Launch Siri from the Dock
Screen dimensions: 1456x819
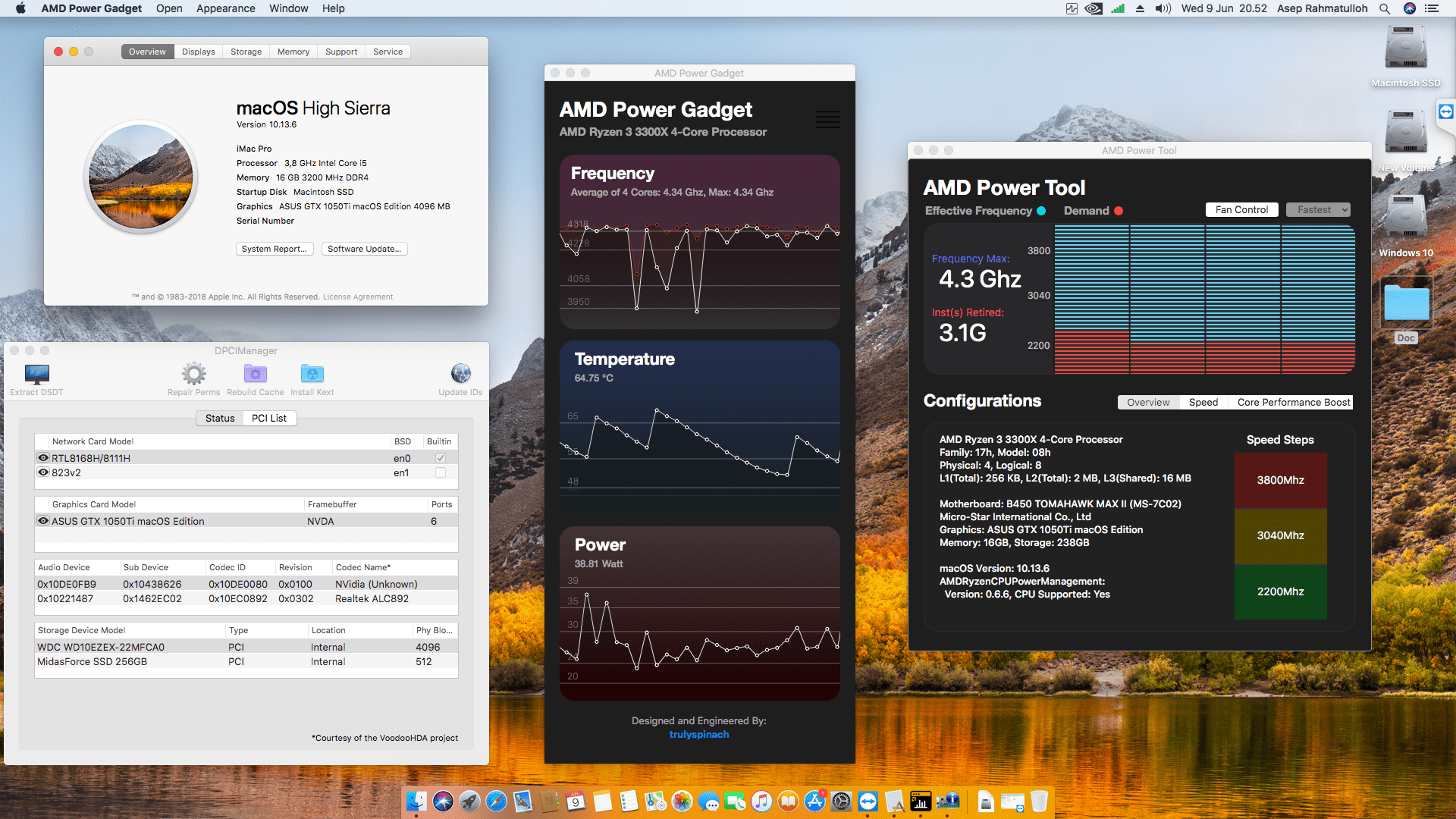pos(443,801)
